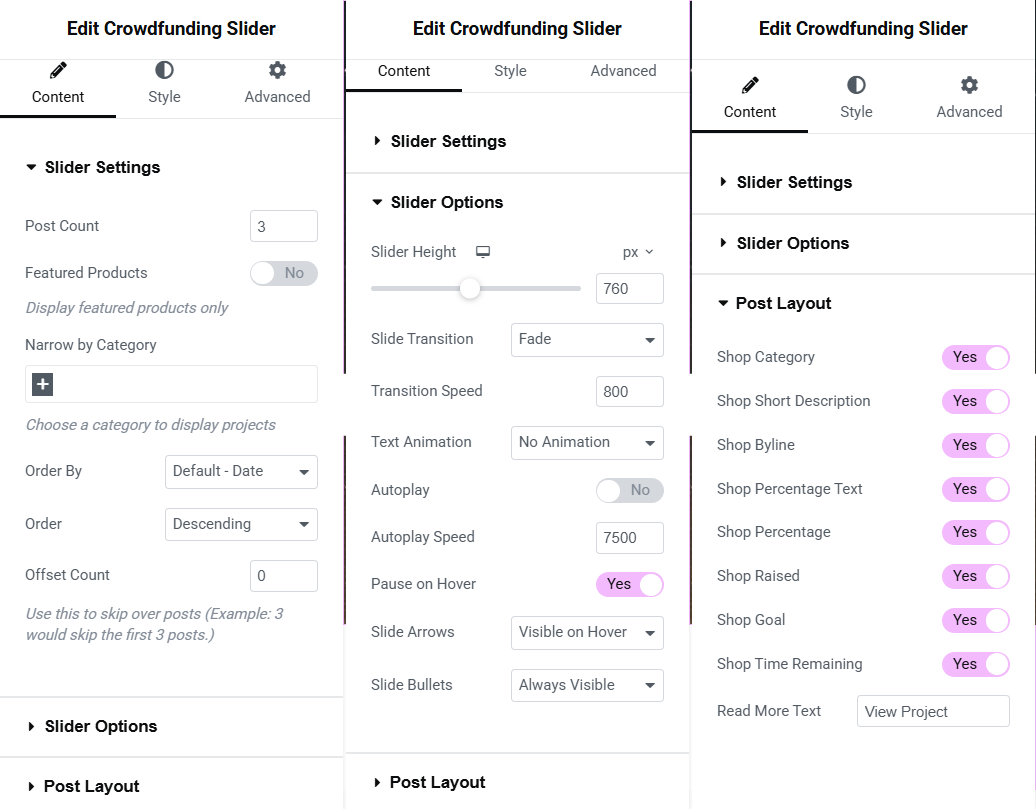The image size is (1036, 809).
Task: Open the Slide Transition Fade dropdown
Action: click(587, 340)
